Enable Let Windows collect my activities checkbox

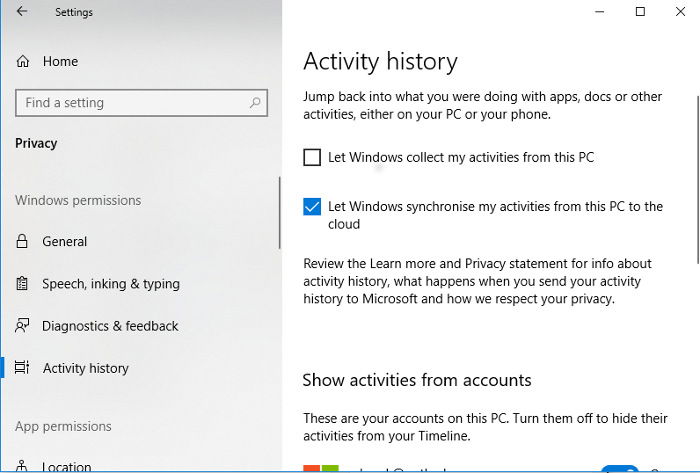(x=312, y=157)
